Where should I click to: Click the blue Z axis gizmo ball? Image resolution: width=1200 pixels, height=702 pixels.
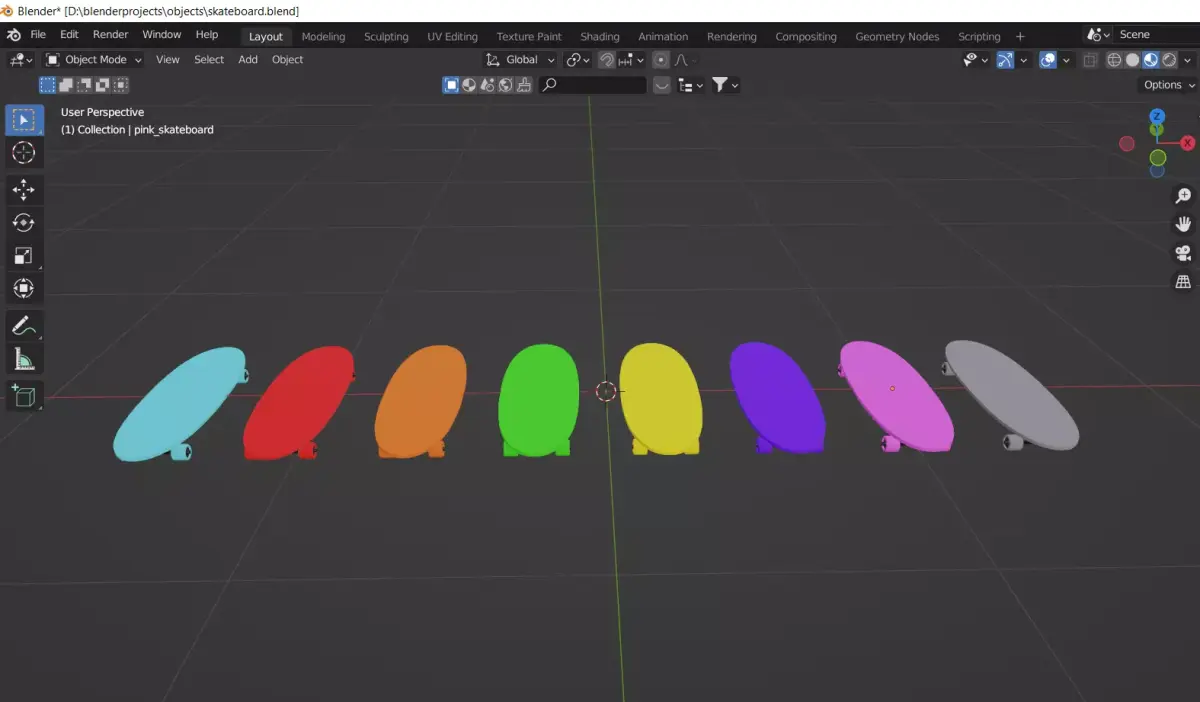click(x=1157, y=116)
